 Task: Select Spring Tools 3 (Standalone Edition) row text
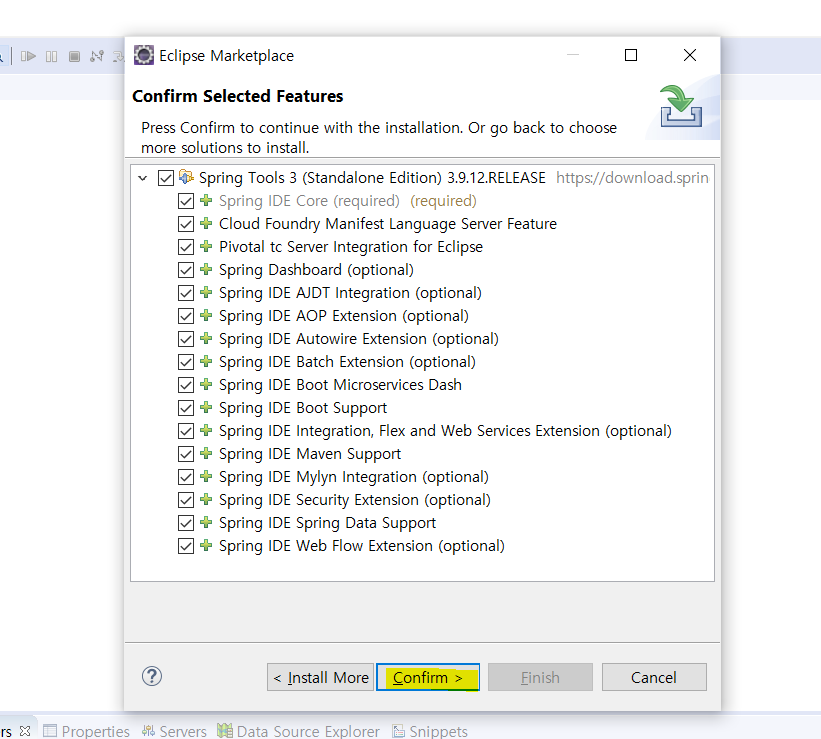372,178
